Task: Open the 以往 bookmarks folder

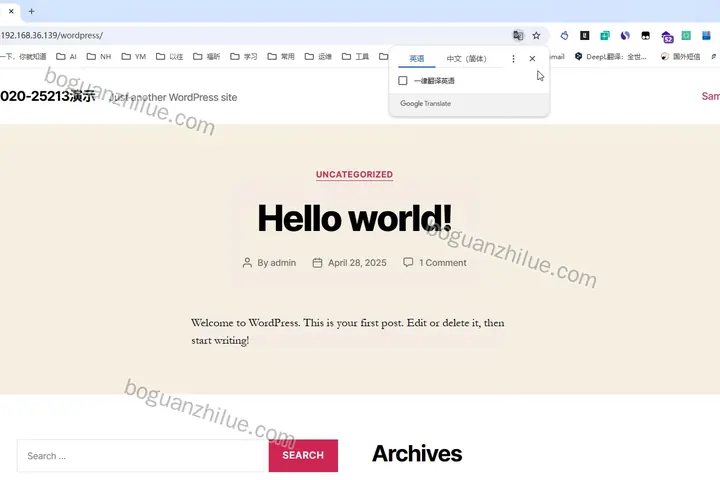Action: pos(169,56)
